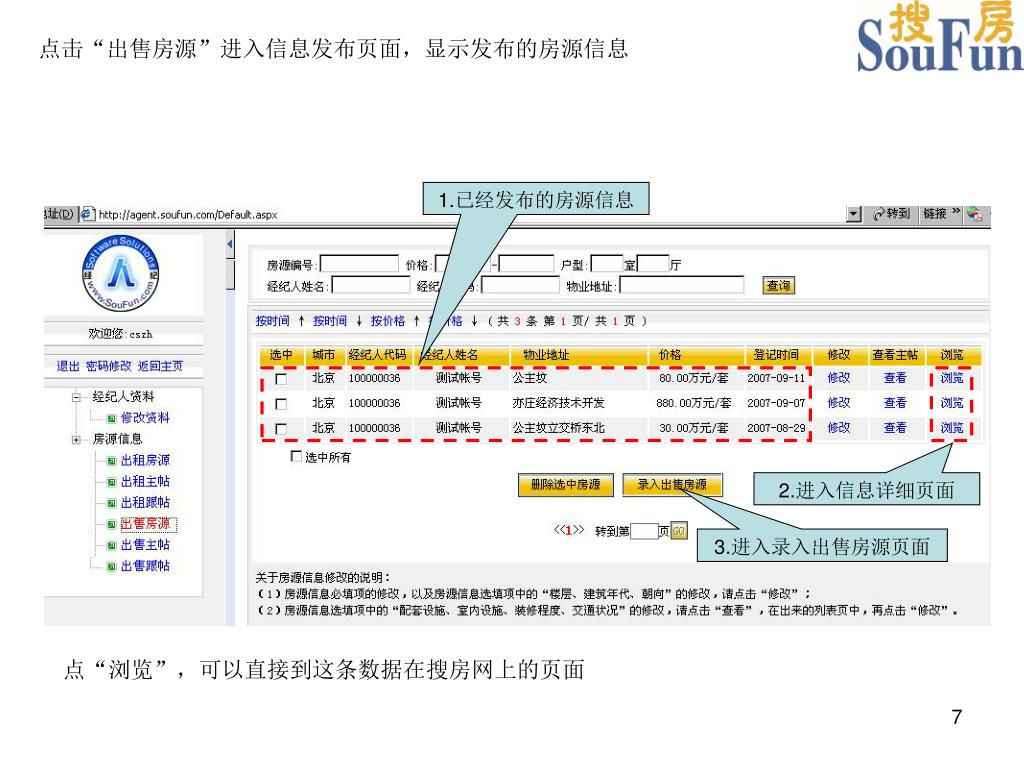Click 修改 for the 2007-09-07 listing
The height and width of the screenshot is (768, 1024).
click(839, 403)
